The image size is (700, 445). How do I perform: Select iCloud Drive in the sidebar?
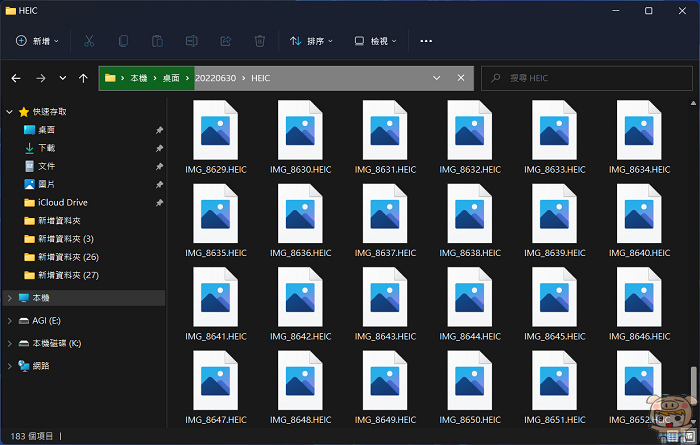coord(62,202)
